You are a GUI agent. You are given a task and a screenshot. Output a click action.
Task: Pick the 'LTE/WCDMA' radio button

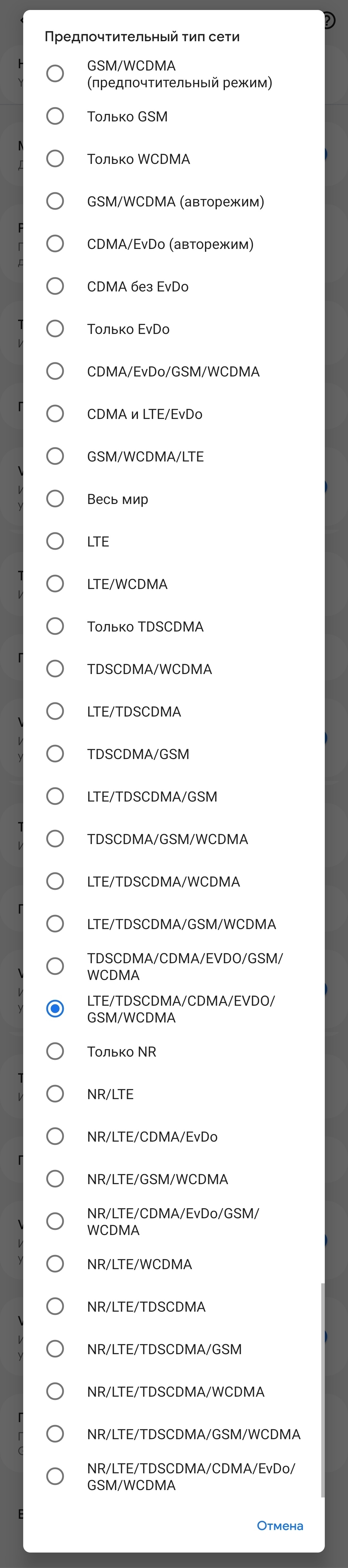(55, 584)
